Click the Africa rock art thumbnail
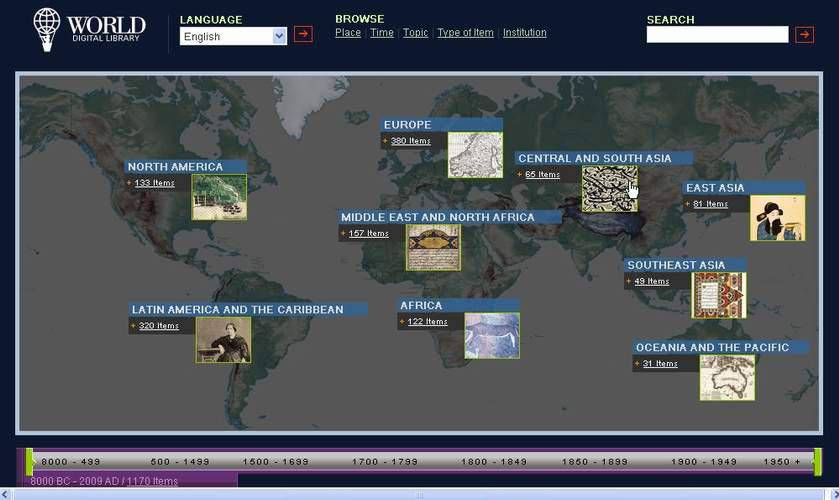Screen dimensions: 839x500 coord(492,336)
